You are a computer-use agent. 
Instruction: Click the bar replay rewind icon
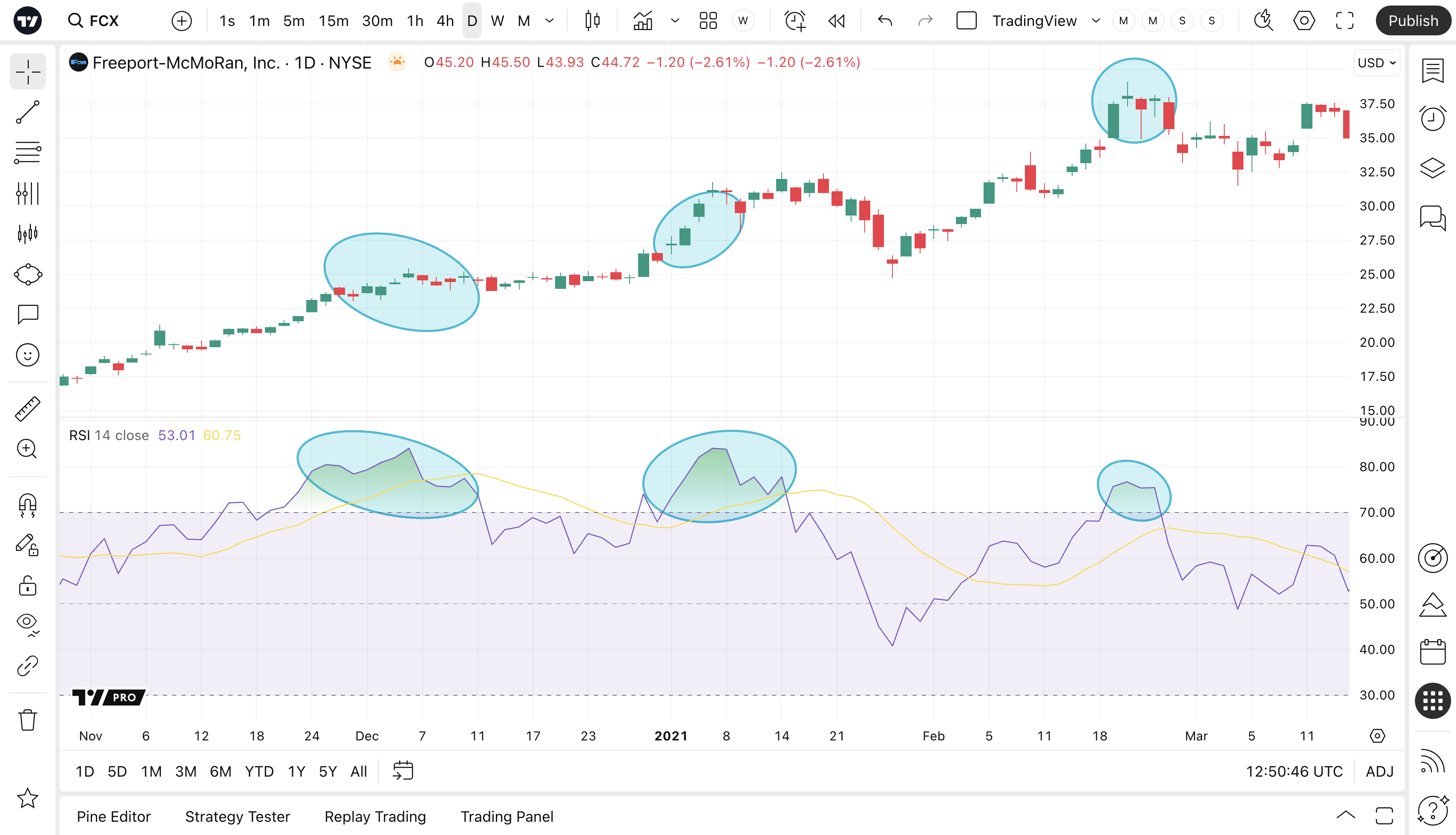[x=837, y=21]
